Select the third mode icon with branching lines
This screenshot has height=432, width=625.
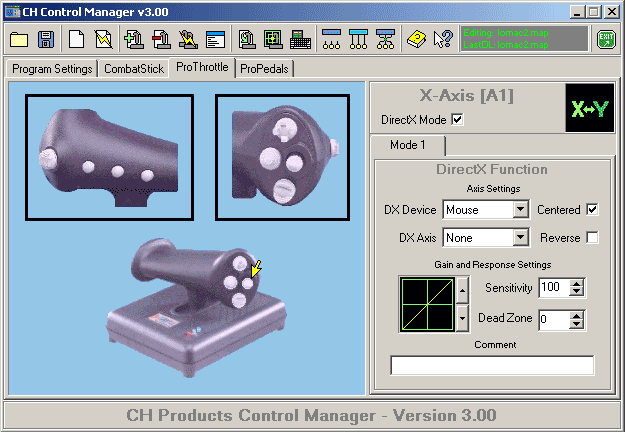click(385, 39)
